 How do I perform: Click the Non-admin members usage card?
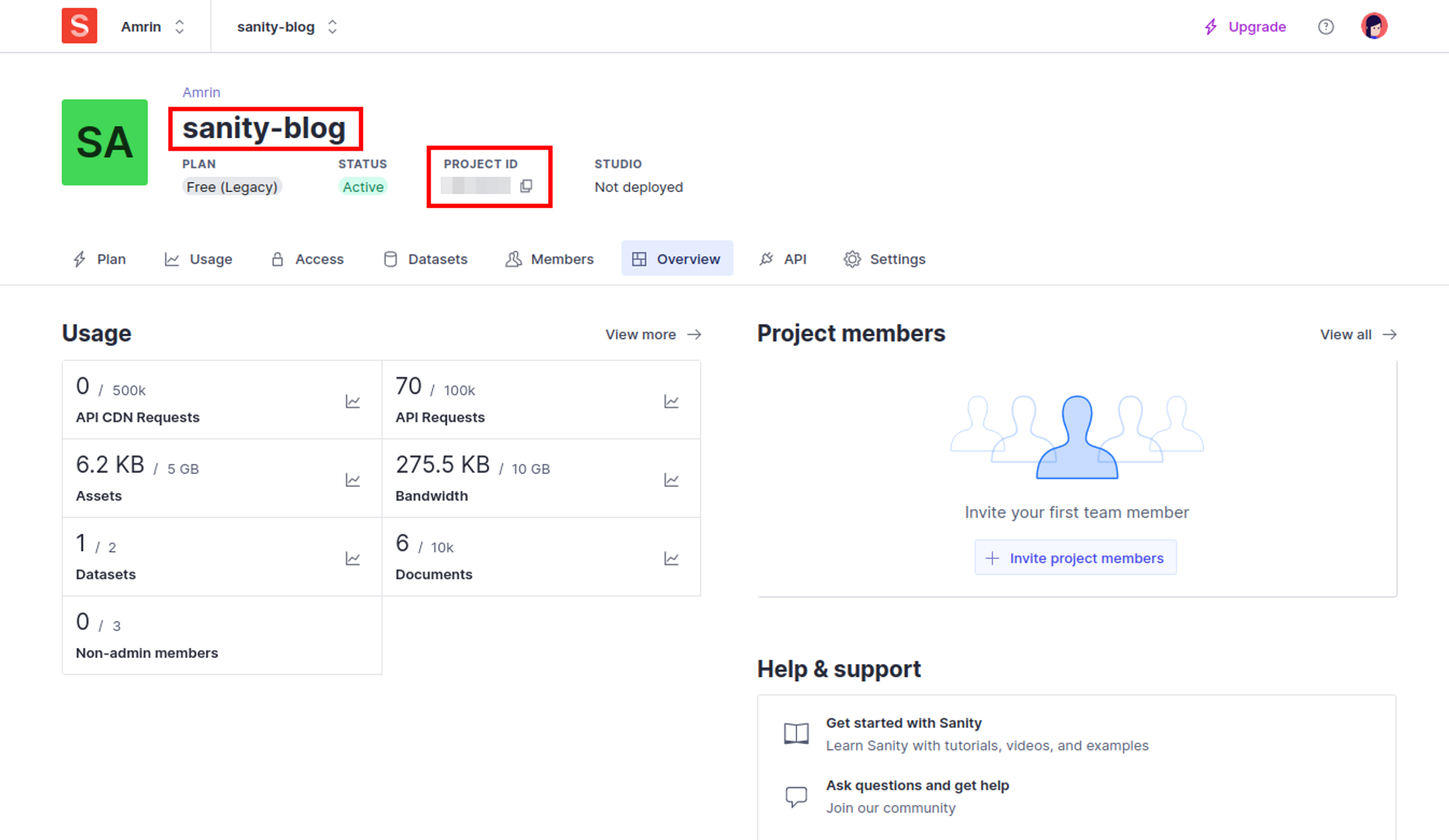tap(222, 635)
